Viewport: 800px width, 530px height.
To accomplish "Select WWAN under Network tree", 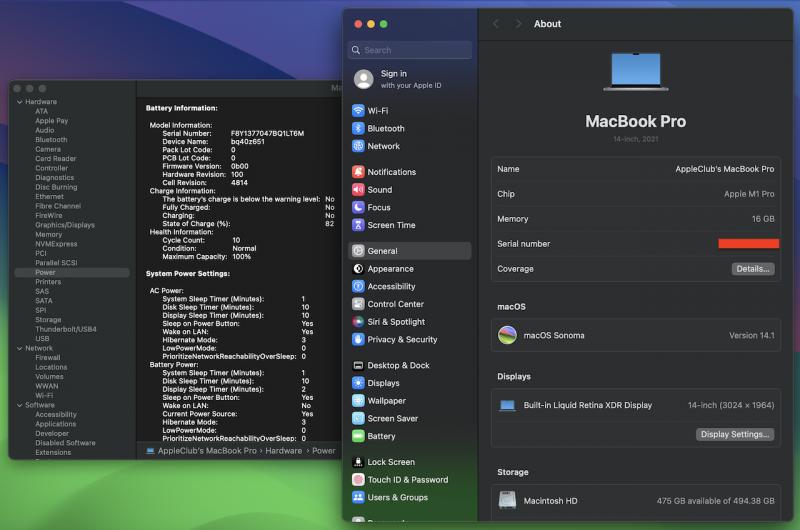I will coord(46,386).
